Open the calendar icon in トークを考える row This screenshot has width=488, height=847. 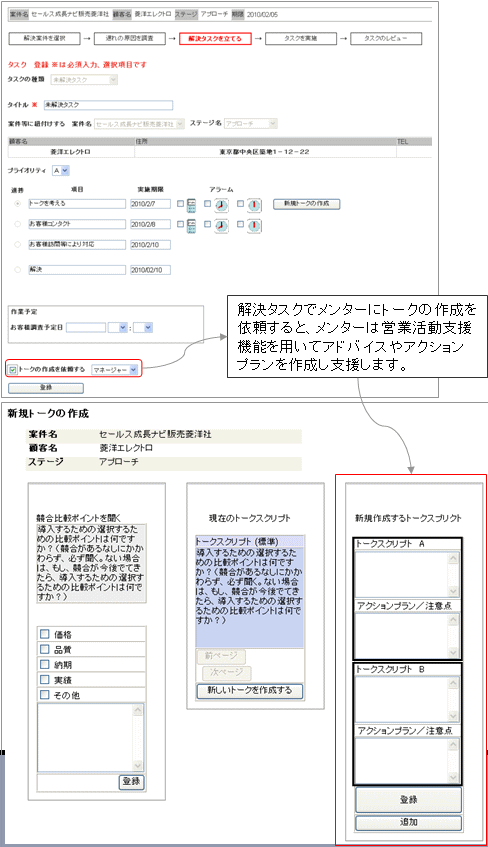[191, 205]
